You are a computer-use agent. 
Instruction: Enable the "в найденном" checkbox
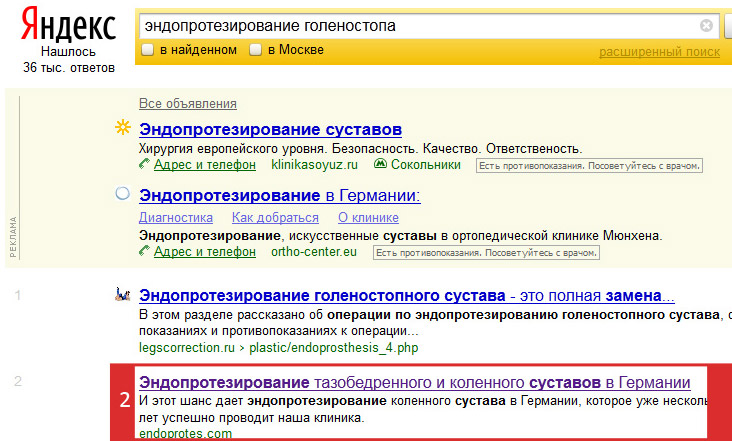click(x=148, y=49)
